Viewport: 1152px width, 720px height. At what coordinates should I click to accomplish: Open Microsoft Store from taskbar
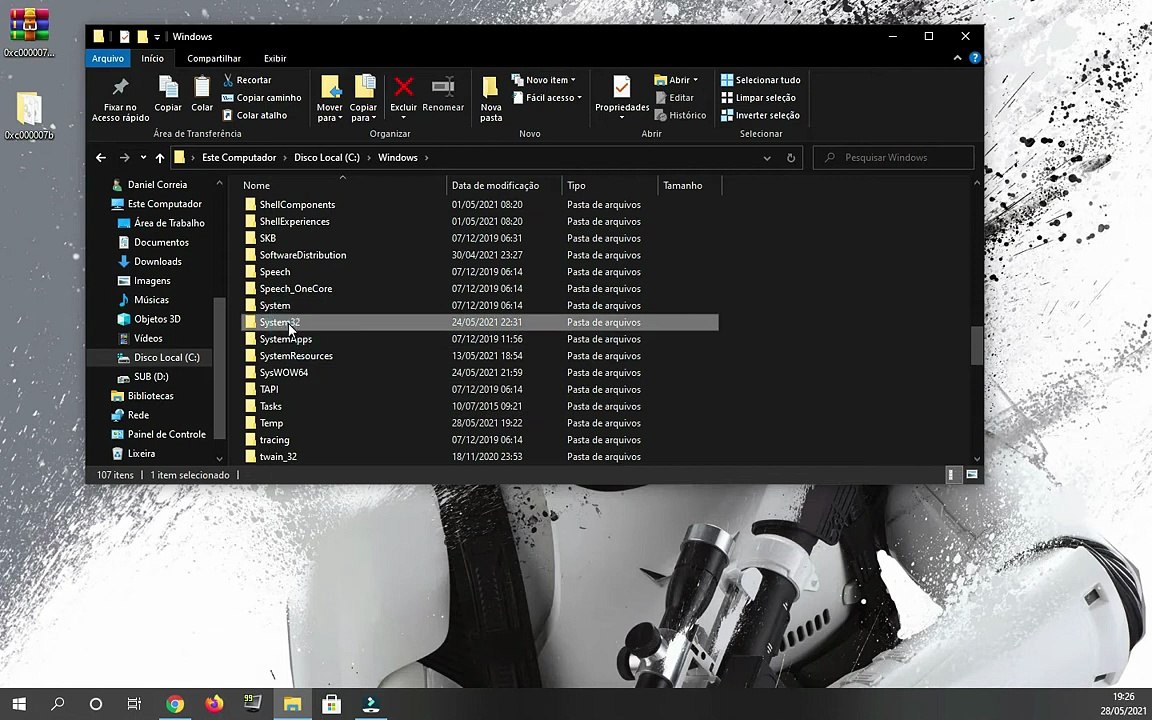[x=331, y=704]
